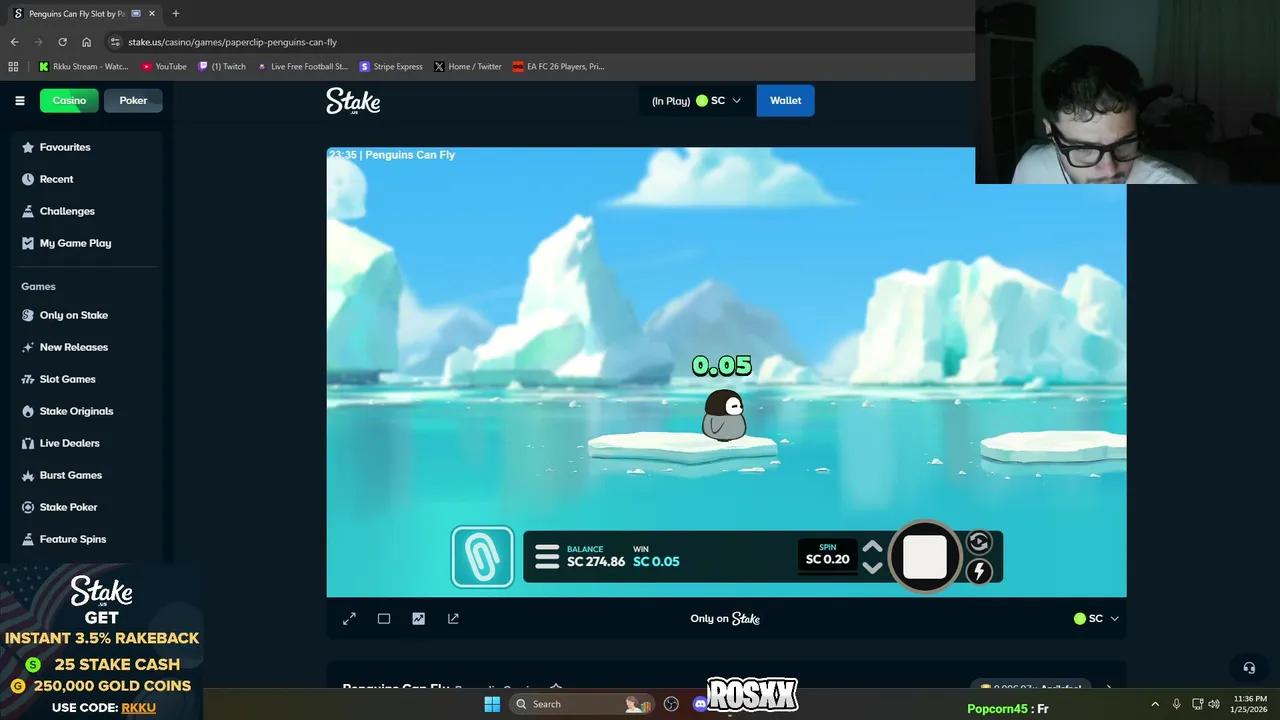Open the SC currency dropdown in header

pos(720,100)
